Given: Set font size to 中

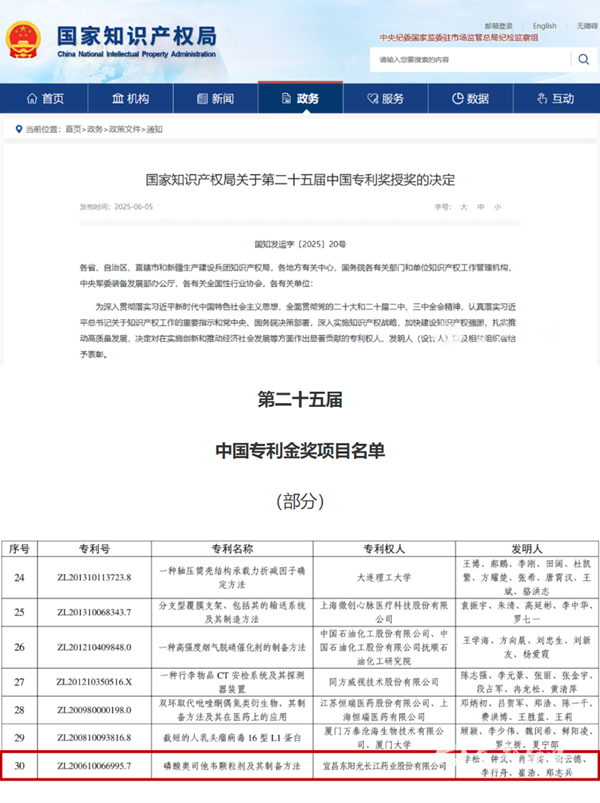Looking at the screenshot, I should pos(481,207).
